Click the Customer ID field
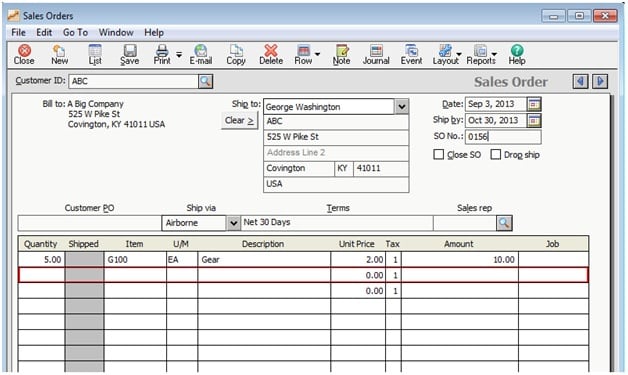Viewport: 628px width, 375px height. tap(134, 81)
